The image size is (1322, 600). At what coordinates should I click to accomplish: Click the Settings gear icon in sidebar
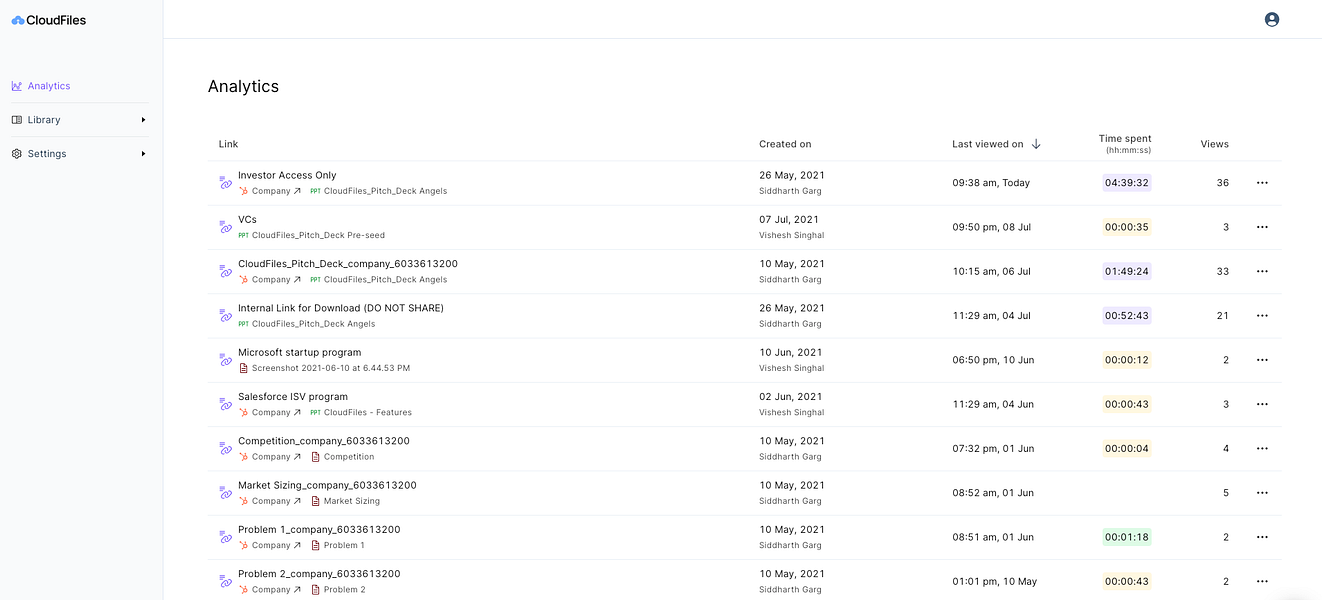point(17,154)
